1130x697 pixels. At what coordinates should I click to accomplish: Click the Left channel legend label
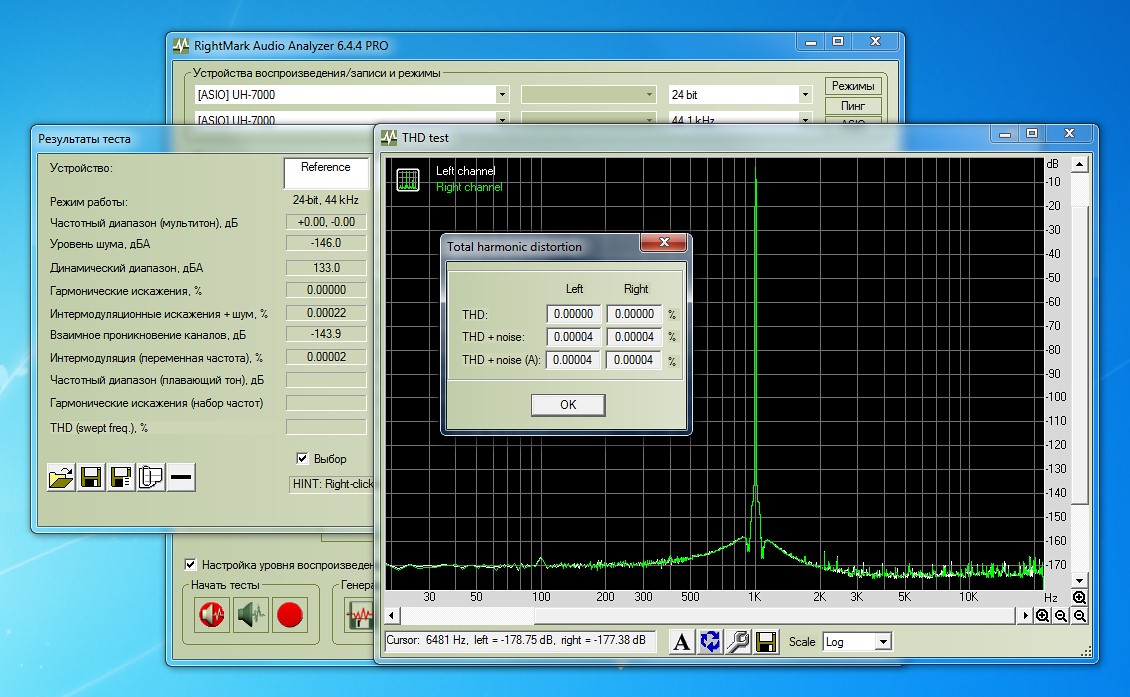tap(466, 171)
